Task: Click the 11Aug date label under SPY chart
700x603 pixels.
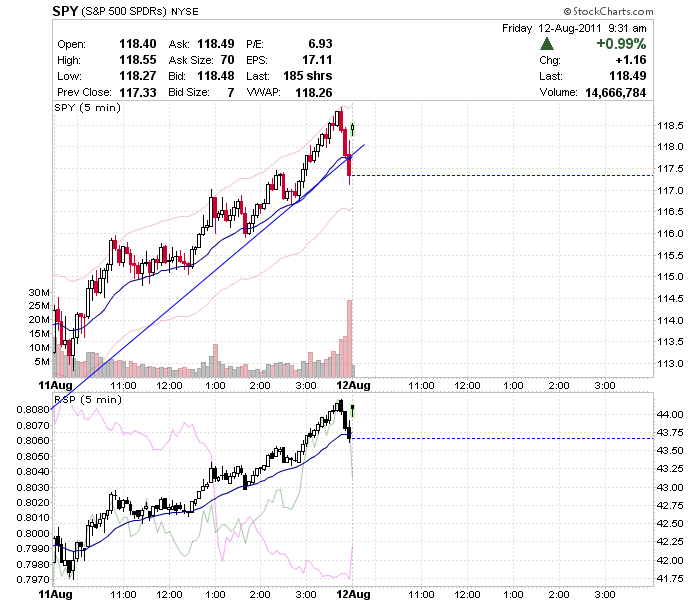Action: click(x=55, y=385)
